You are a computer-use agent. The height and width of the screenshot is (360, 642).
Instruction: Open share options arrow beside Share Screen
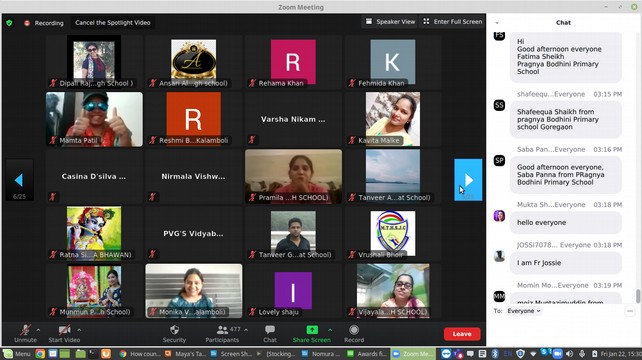click(330, 330)
